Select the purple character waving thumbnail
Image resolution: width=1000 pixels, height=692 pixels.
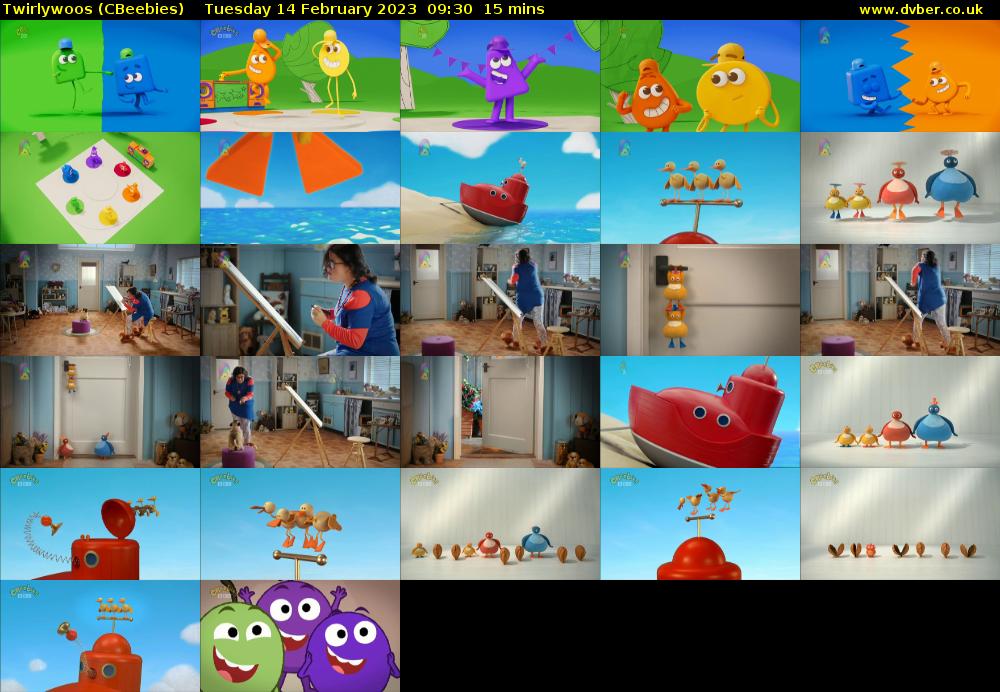pos(500,75)
